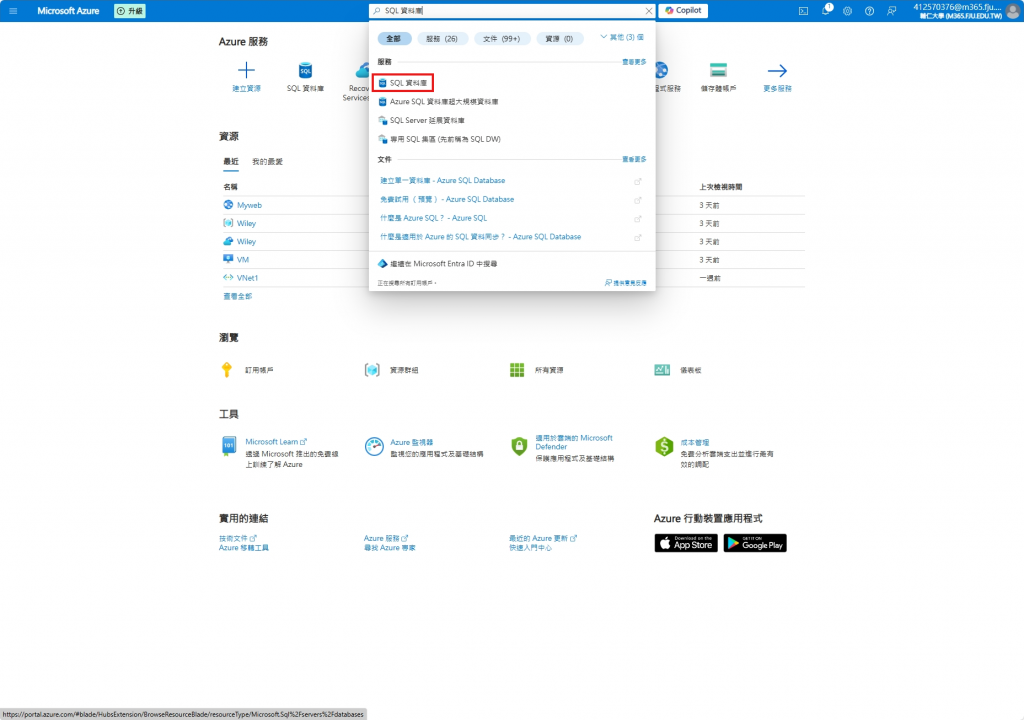Click 提供意見反應 in the search panel
Viewport: 1024px width, 720px height.
(626, 283)
